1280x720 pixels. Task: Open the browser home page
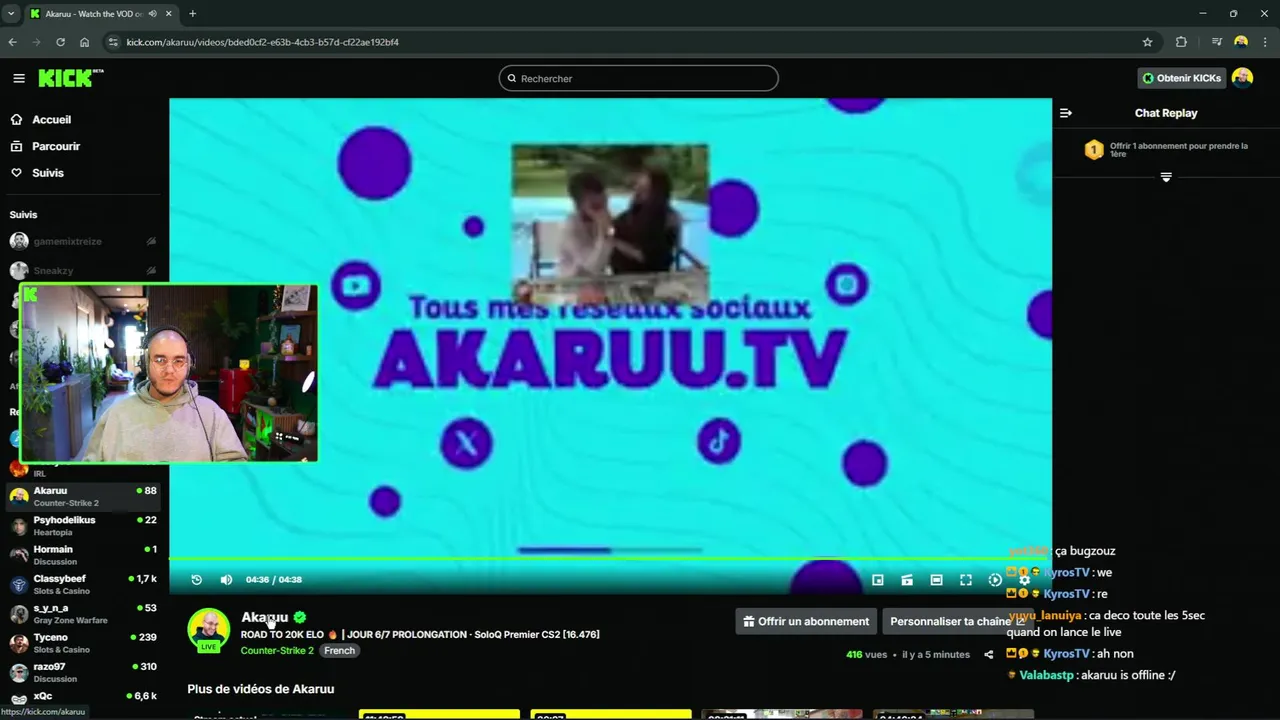[84, 42]
